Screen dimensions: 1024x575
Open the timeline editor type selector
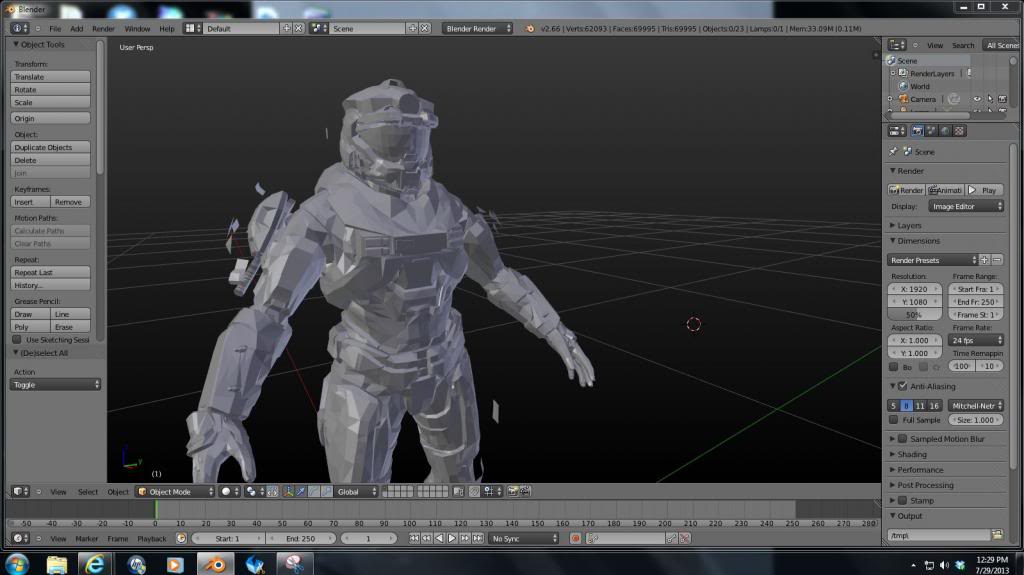(21, 538)
